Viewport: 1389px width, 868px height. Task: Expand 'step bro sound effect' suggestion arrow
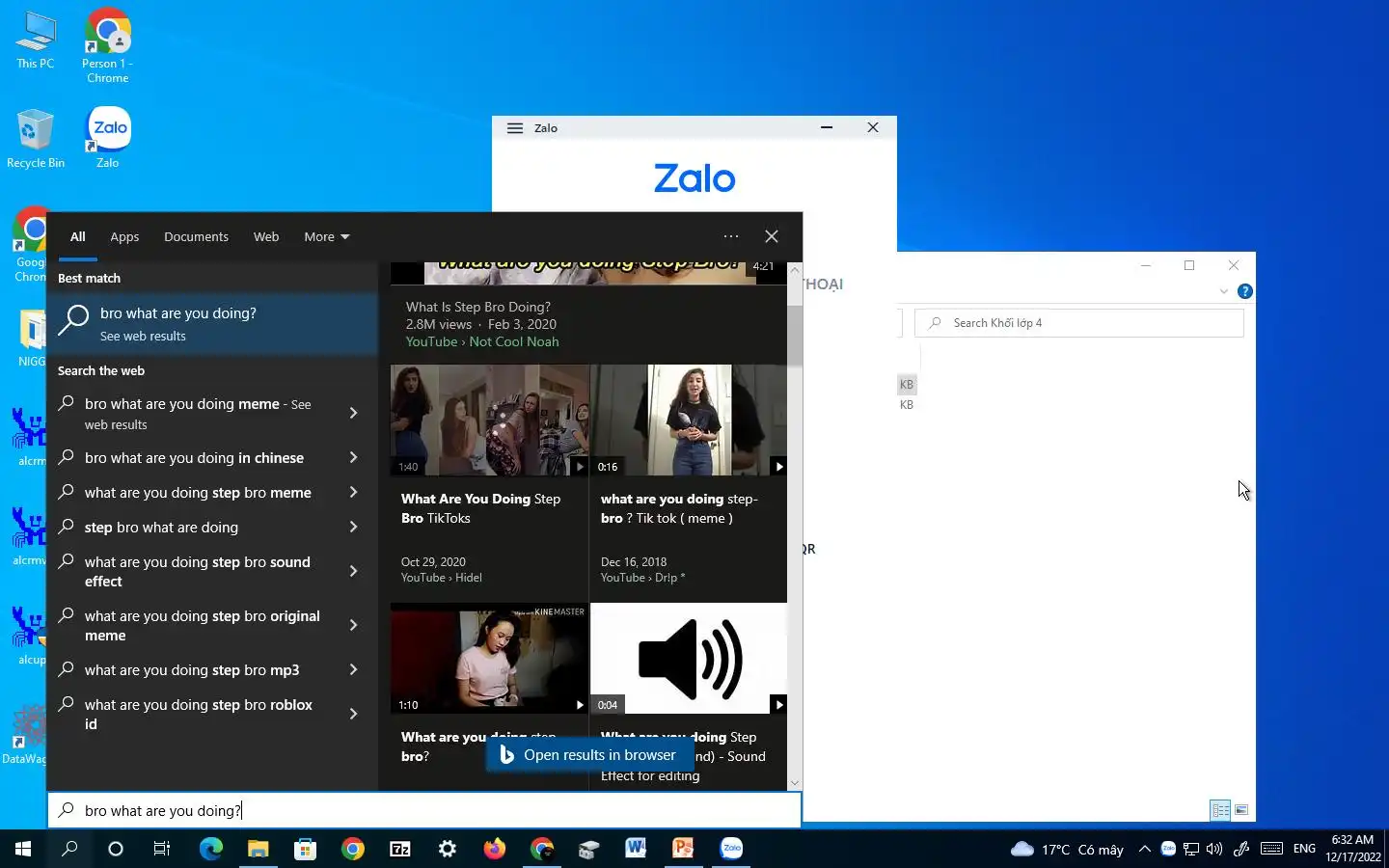353,571
